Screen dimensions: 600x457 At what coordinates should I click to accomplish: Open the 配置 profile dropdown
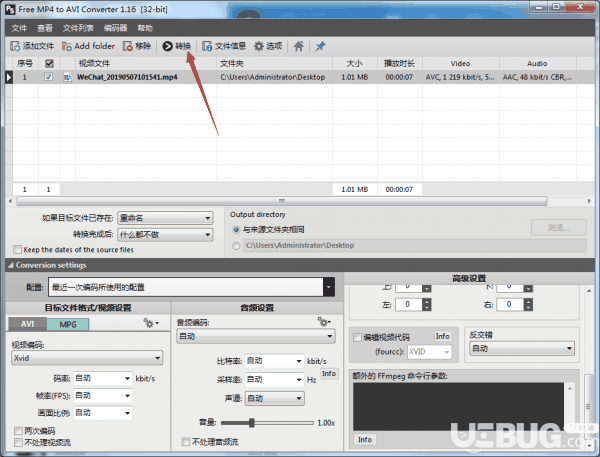point(191,287)
